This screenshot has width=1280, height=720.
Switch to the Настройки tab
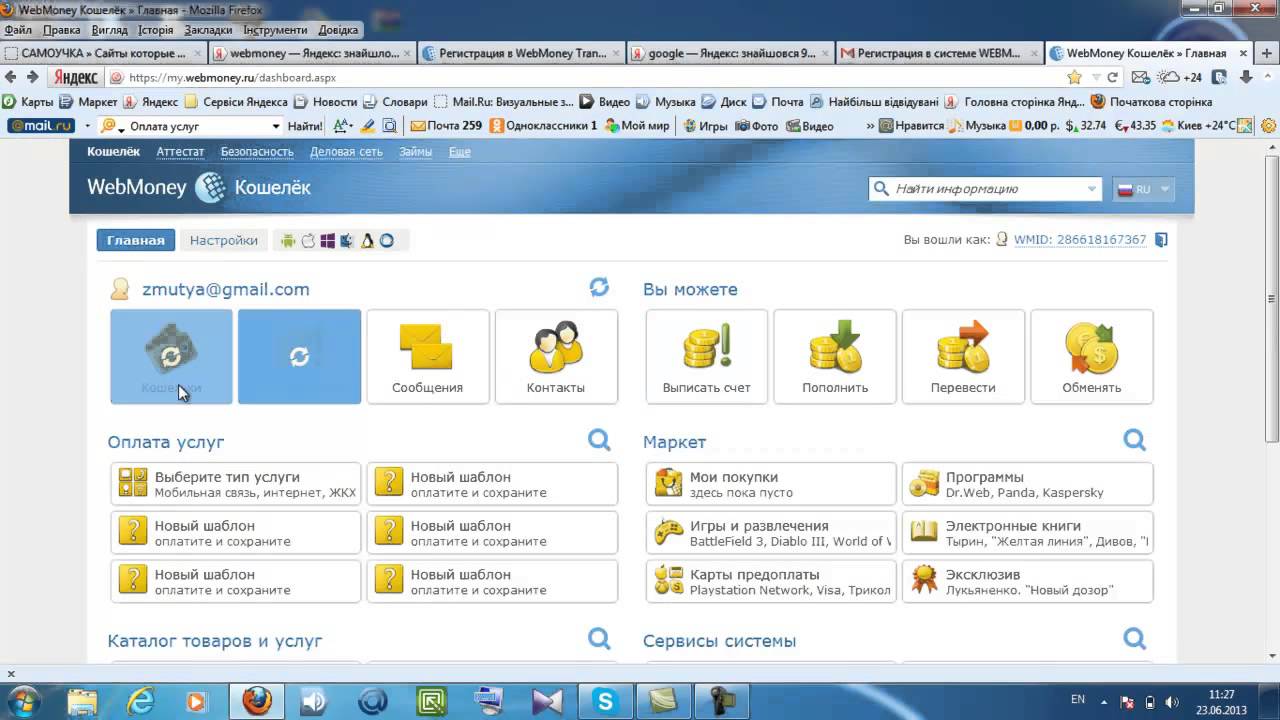click(224, 240)
